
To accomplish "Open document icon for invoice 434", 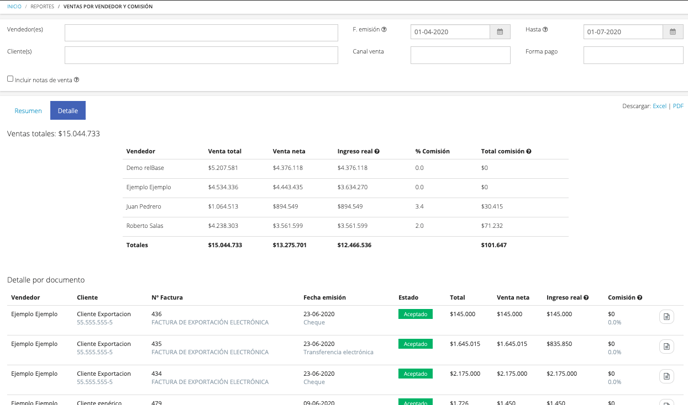I will [x=666, y=376].
